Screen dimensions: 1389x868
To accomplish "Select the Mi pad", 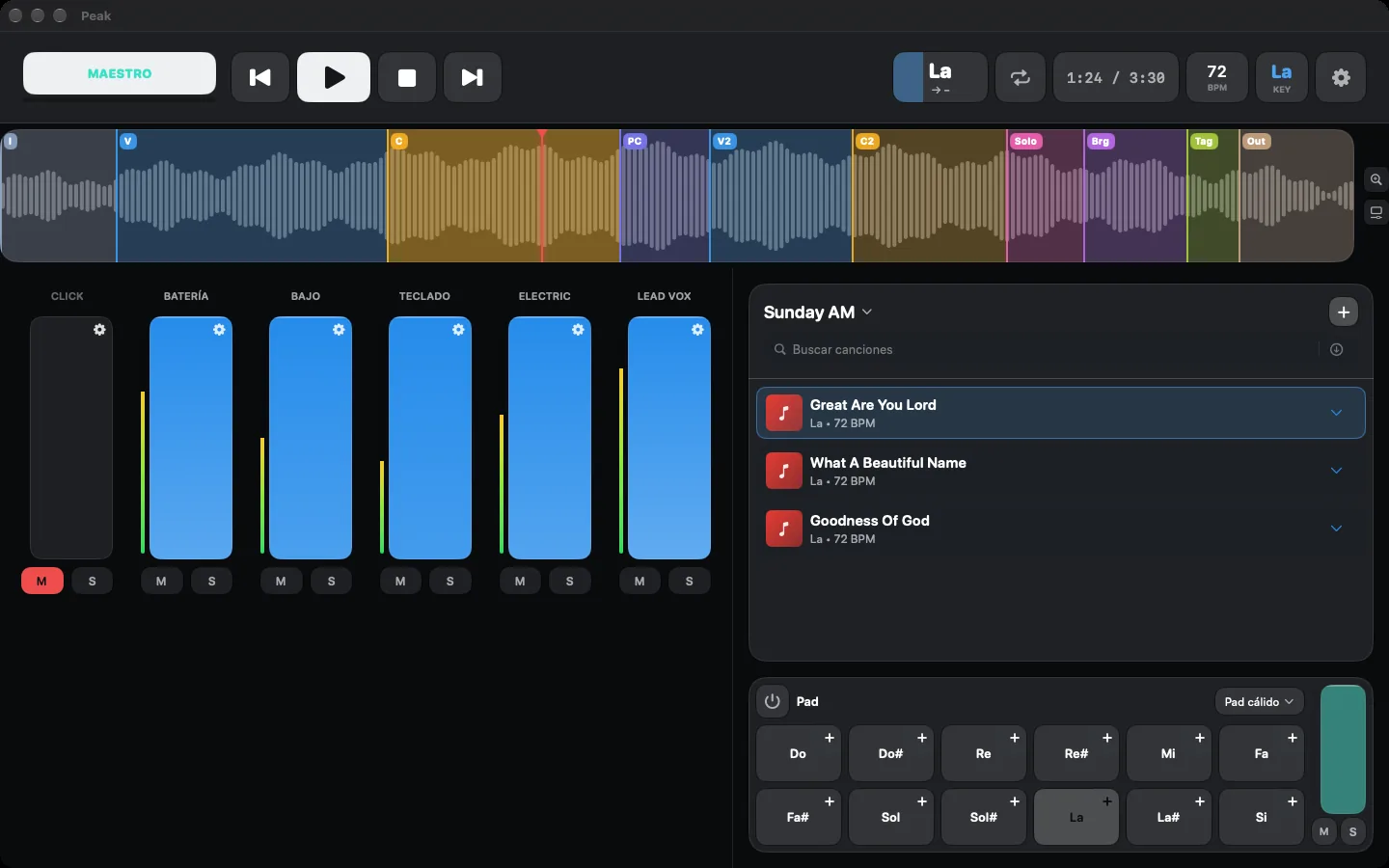I will 1169,753.
